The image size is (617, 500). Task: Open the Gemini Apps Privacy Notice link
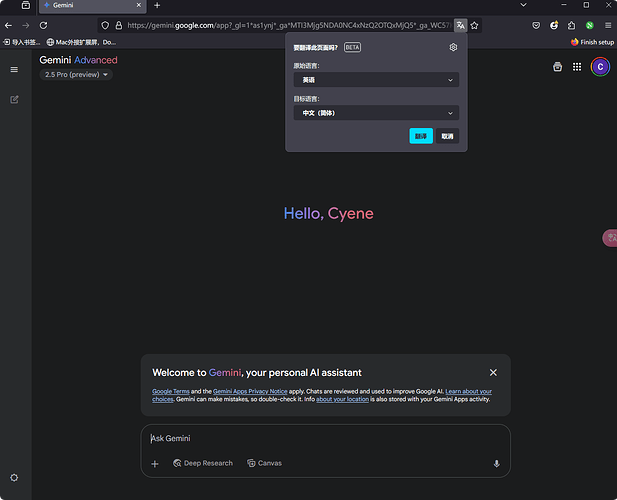click(x=250, y=391)
